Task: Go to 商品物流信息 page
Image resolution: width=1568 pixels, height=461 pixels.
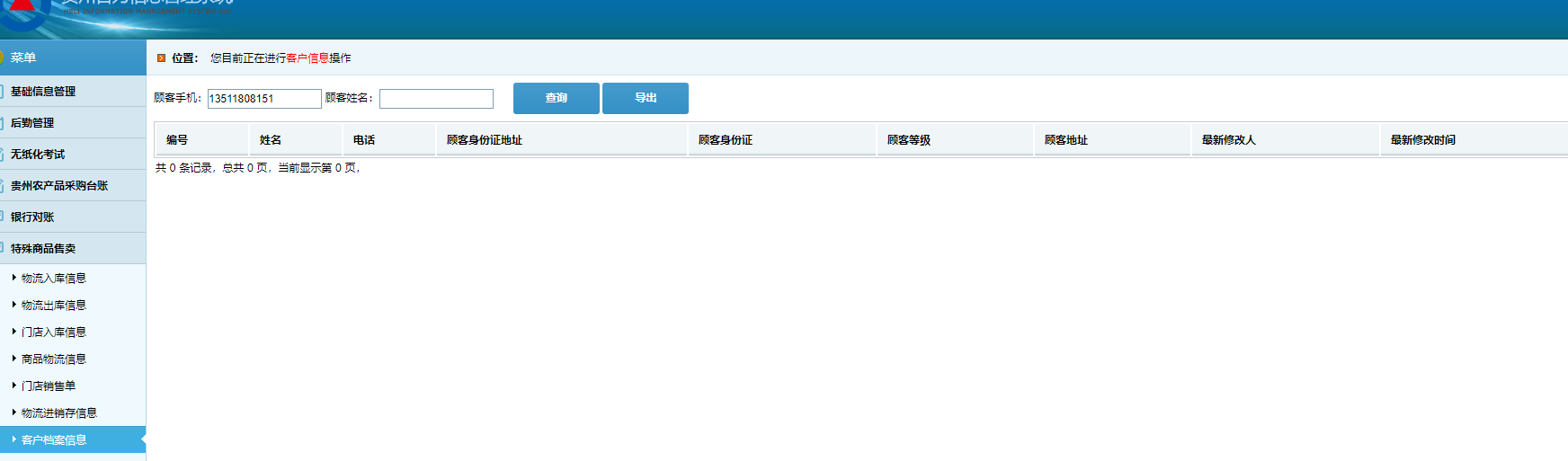Action: click(x=54, y=359)
